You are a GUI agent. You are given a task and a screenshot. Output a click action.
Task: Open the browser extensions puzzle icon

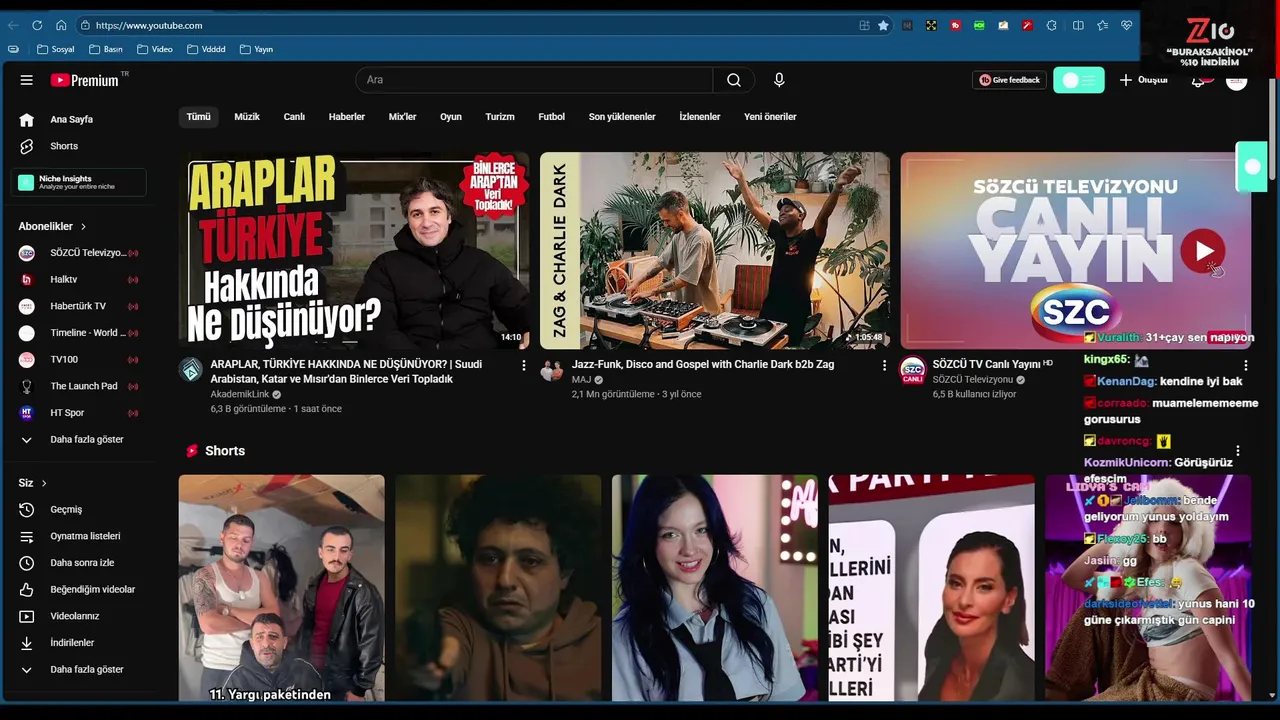(x=1052, y=25)
